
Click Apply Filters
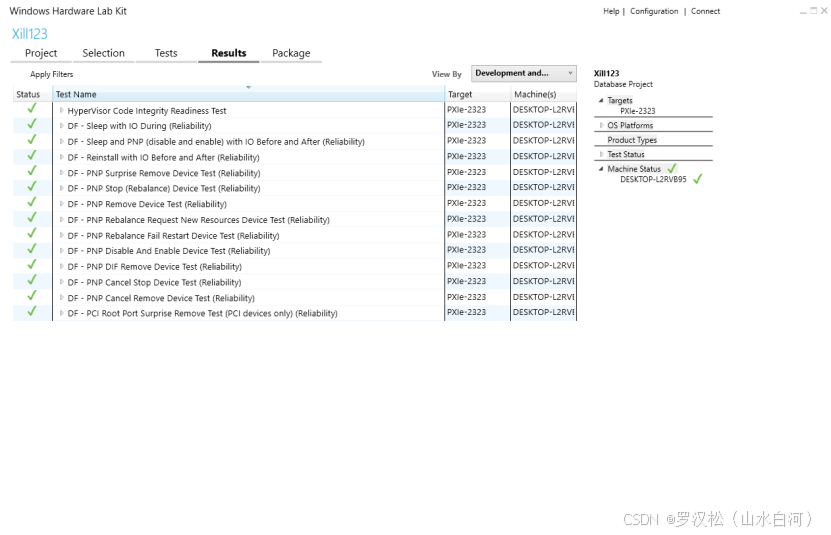tap(51, 74)
